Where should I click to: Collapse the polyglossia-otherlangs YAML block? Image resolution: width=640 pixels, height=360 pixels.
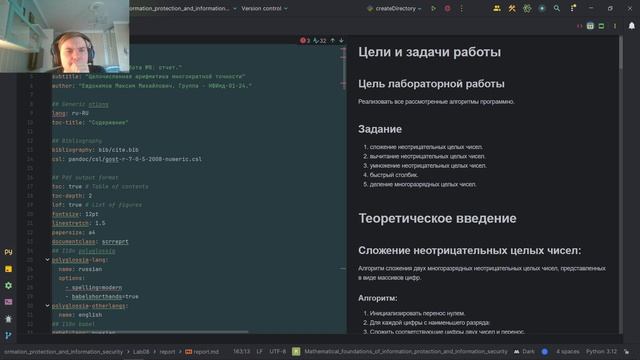click(47, 305)
